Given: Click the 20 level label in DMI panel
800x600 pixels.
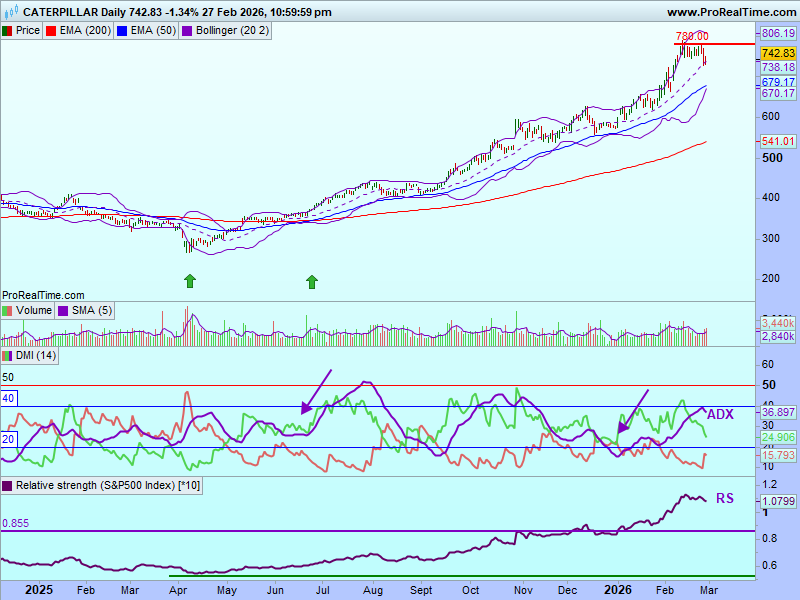Looking at the screenshot, I should [x=9, y=440].
